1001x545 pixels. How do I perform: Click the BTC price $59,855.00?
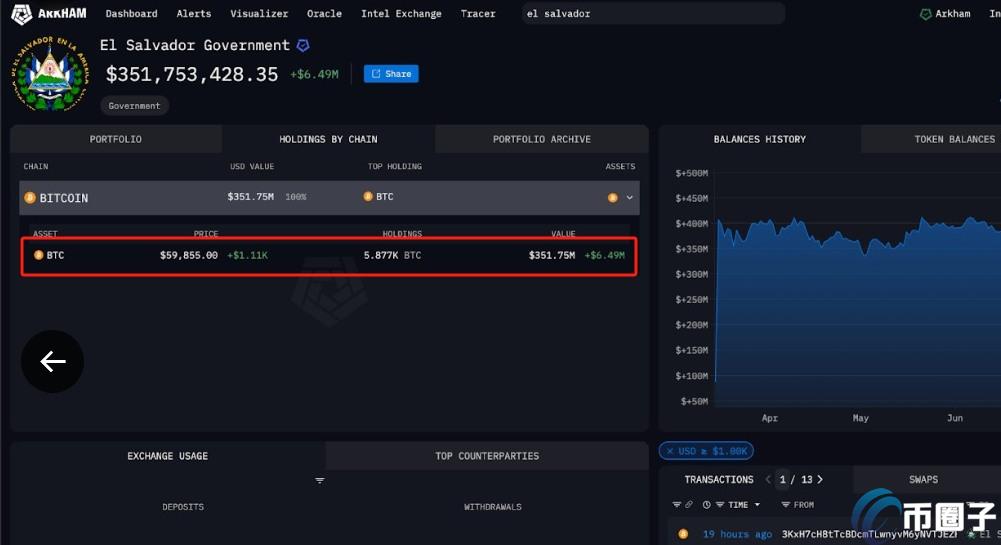188,255
